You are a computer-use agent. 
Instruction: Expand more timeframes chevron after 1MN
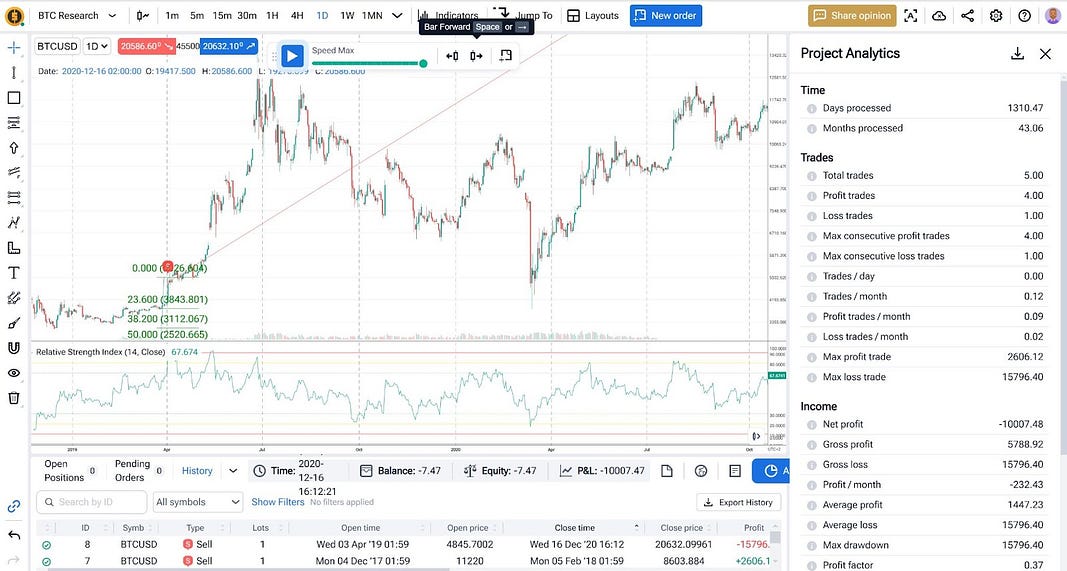[397, 16]
